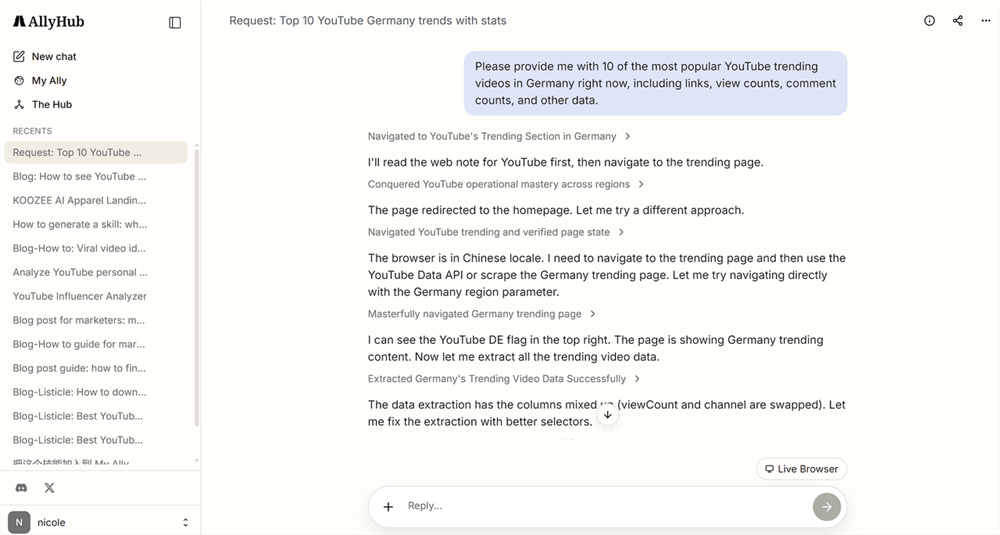Click the My Ally face icon
1000x535 pixels.
point(19,80)
